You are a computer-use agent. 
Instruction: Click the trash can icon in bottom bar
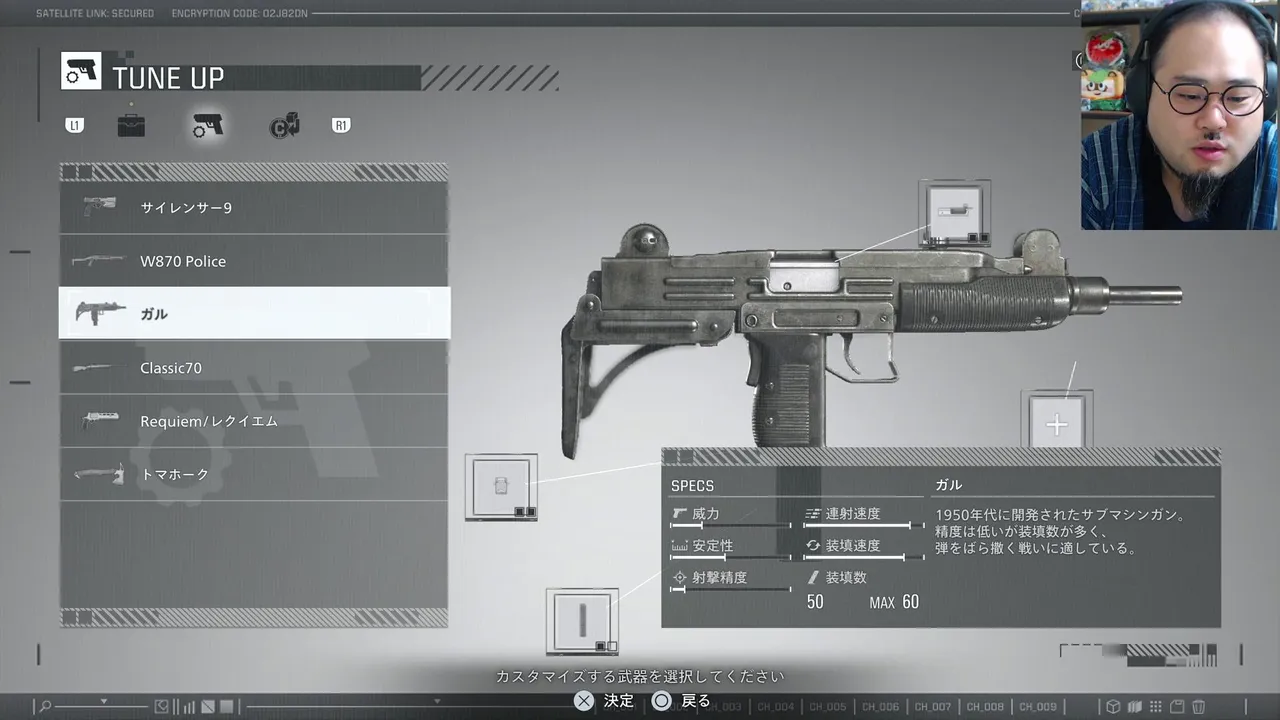click(x=1198, y=707)
